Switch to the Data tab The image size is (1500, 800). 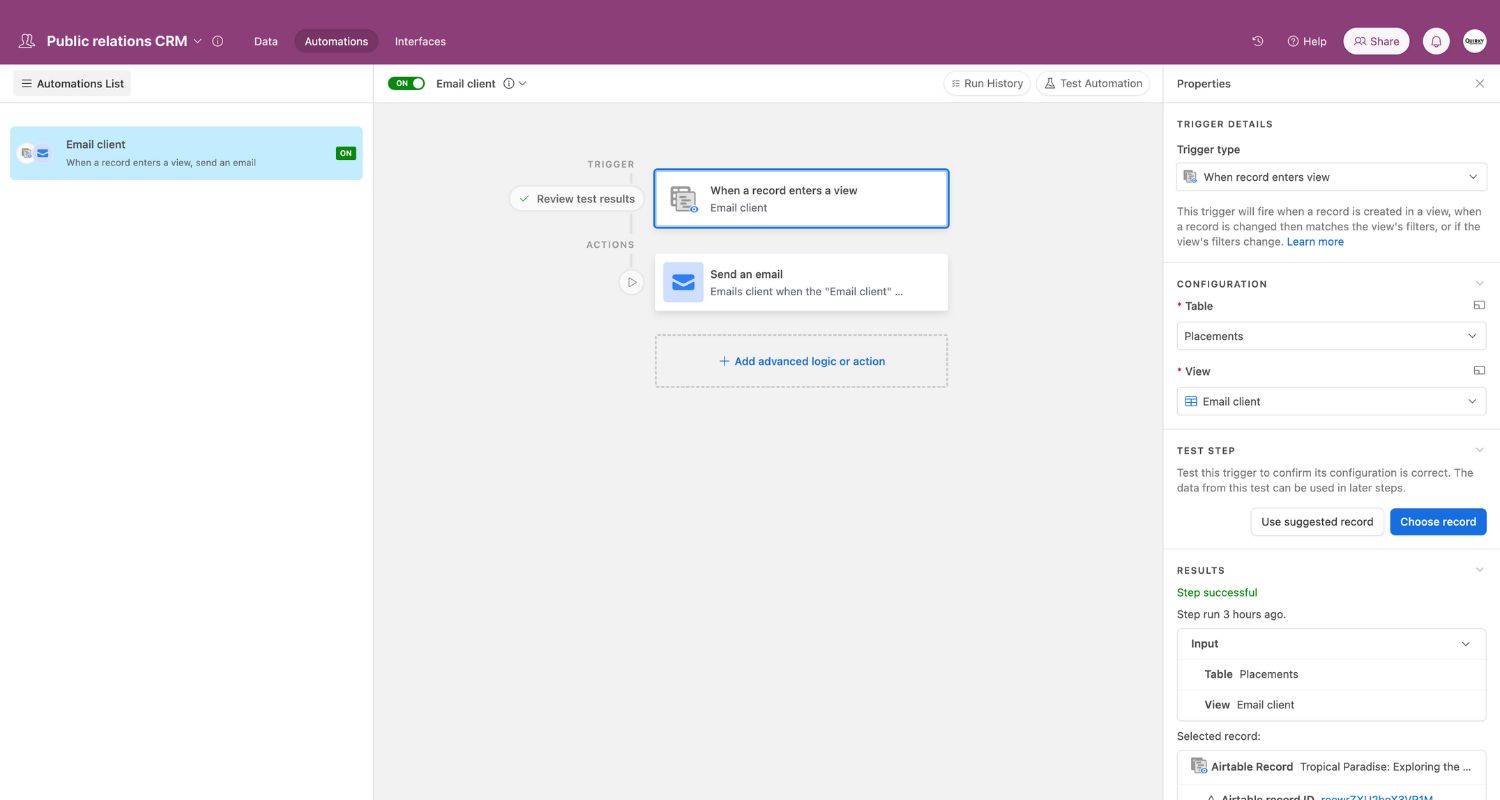266,41
